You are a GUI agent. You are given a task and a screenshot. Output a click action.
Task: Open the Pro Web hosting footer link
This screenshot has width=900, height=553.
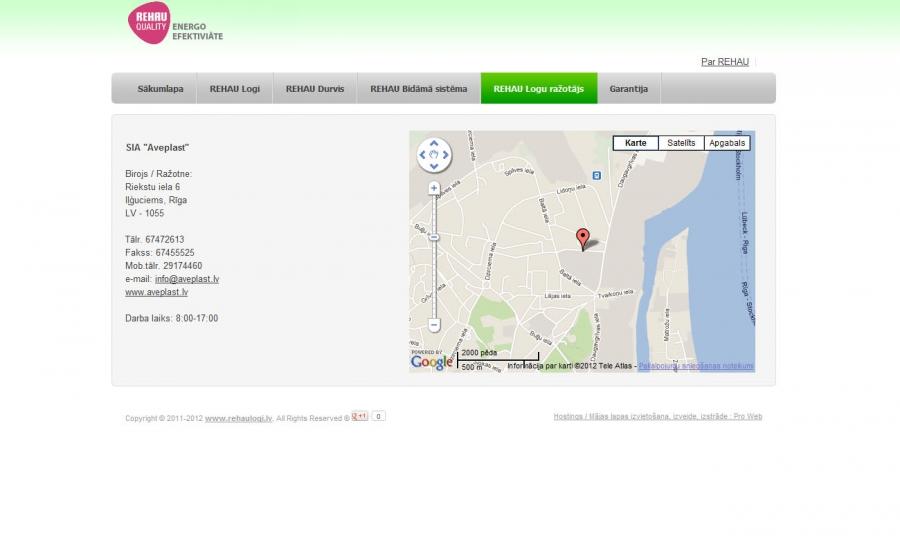point(658,416)
